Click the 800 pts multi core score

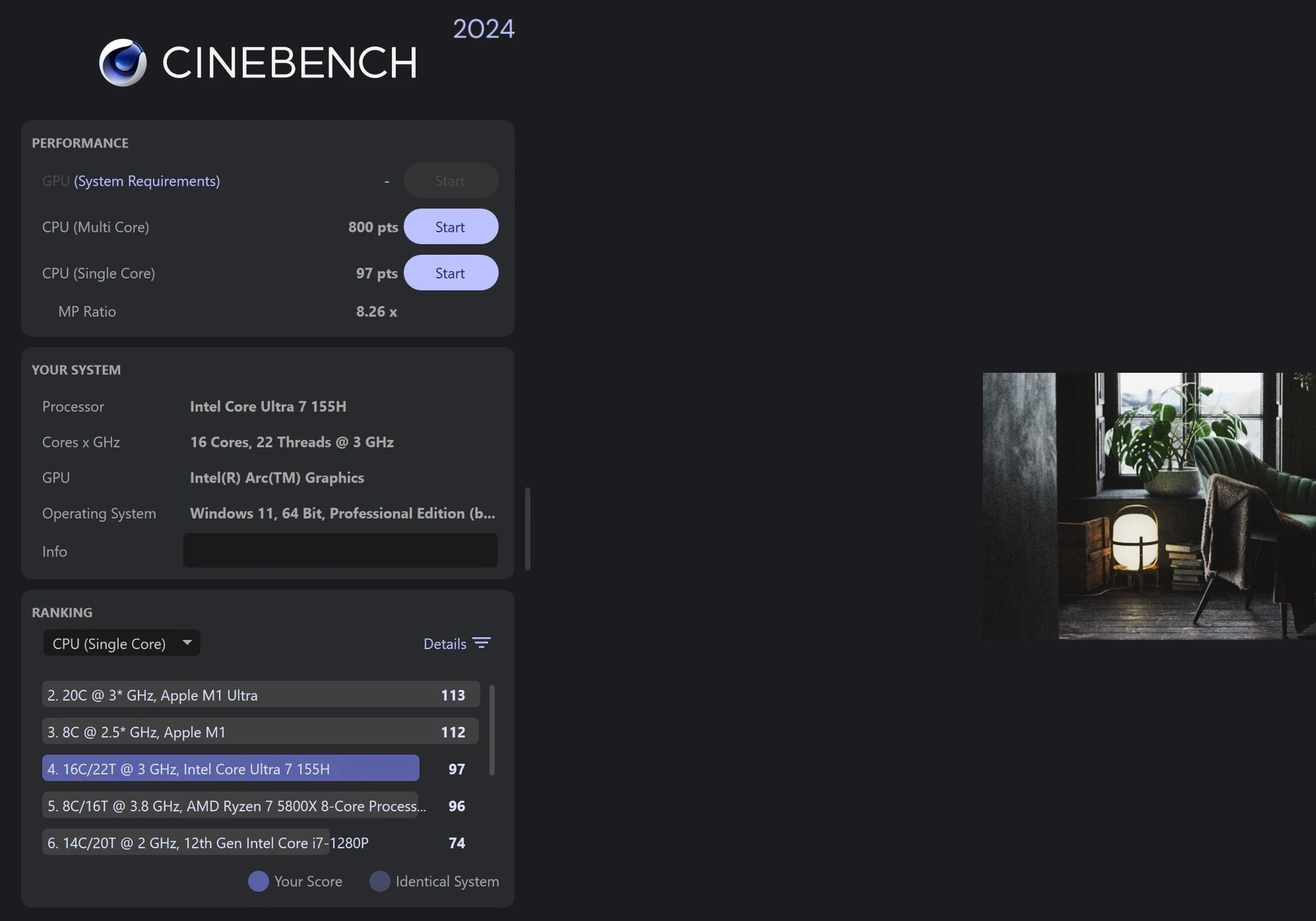click(x=373, y=227)
